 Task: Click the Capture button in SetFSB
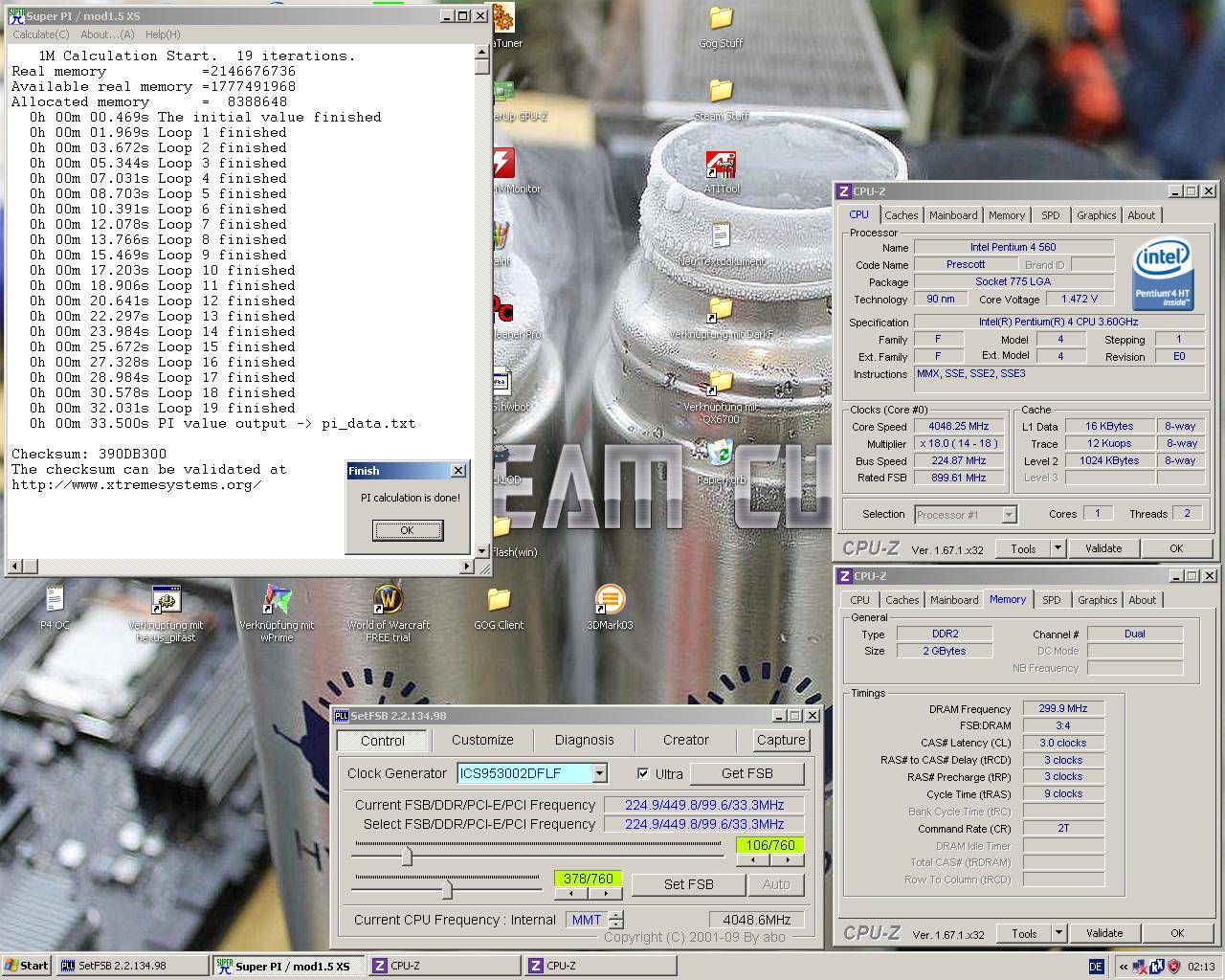click(x=781, y=740)
